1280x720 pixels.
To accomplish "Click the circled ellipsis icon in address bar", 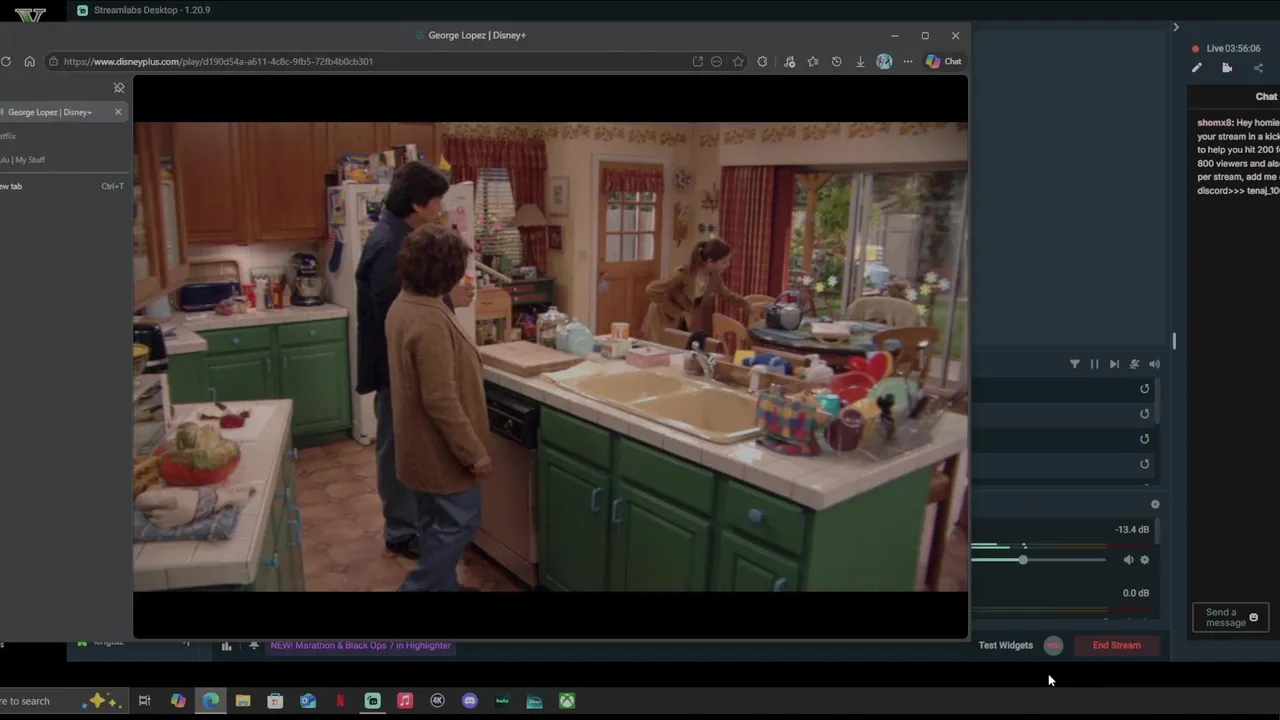I will pos(716,61).
